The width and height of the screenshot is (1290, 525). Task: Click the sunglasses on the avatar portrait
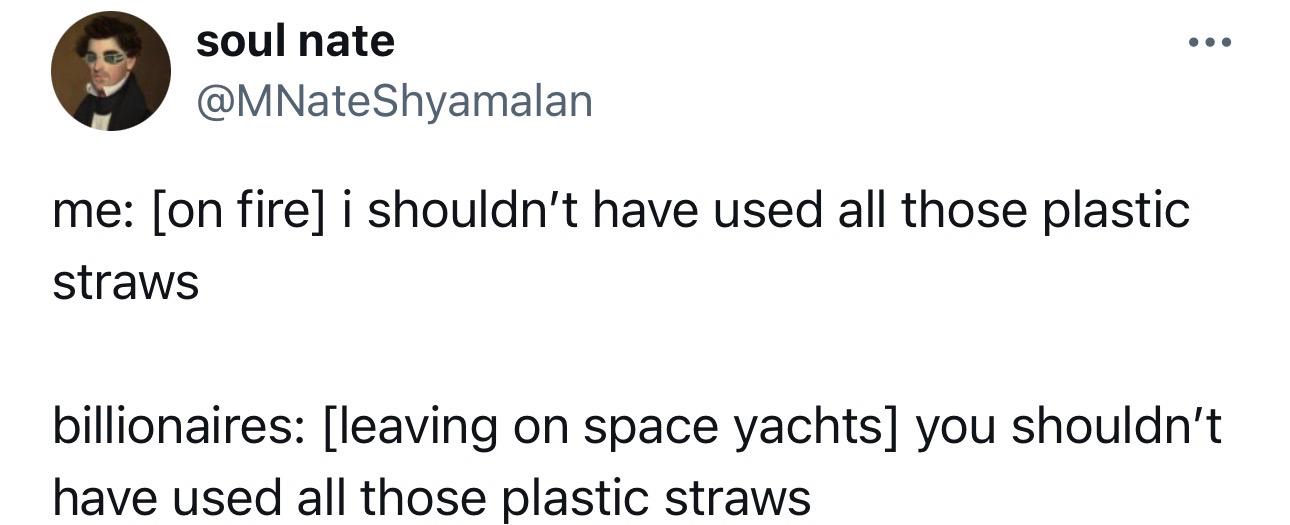click(x=108, y=56)
